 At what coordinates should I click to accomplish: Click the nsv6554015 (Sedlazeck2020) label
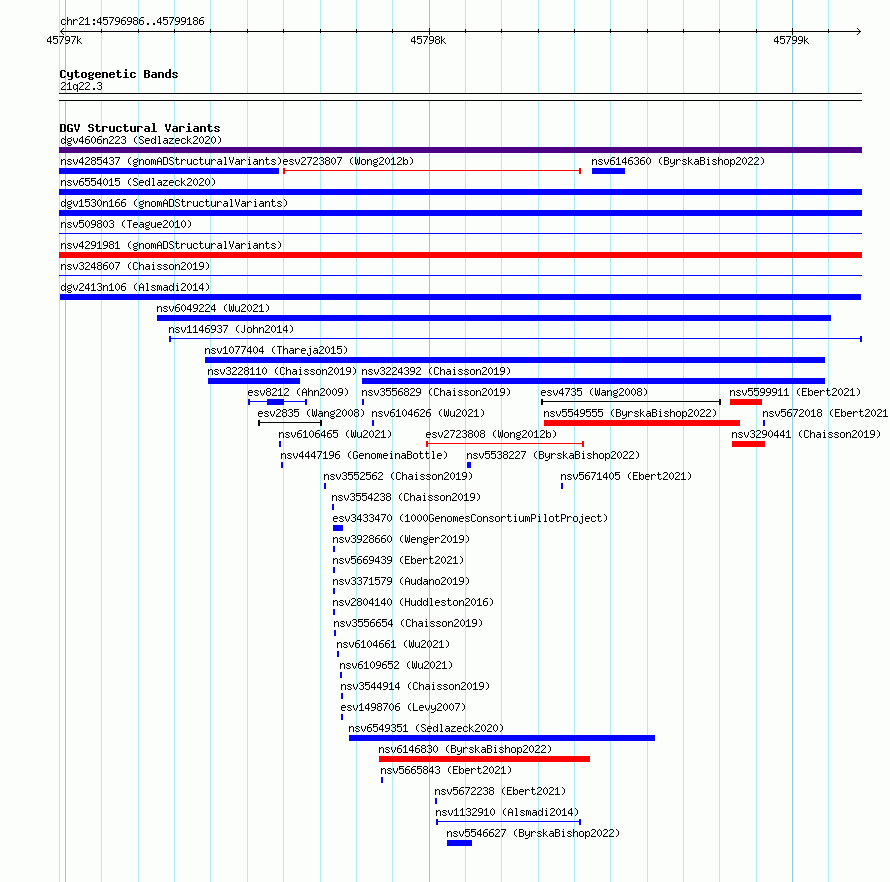pyautogui.click(x=138, y=182)
